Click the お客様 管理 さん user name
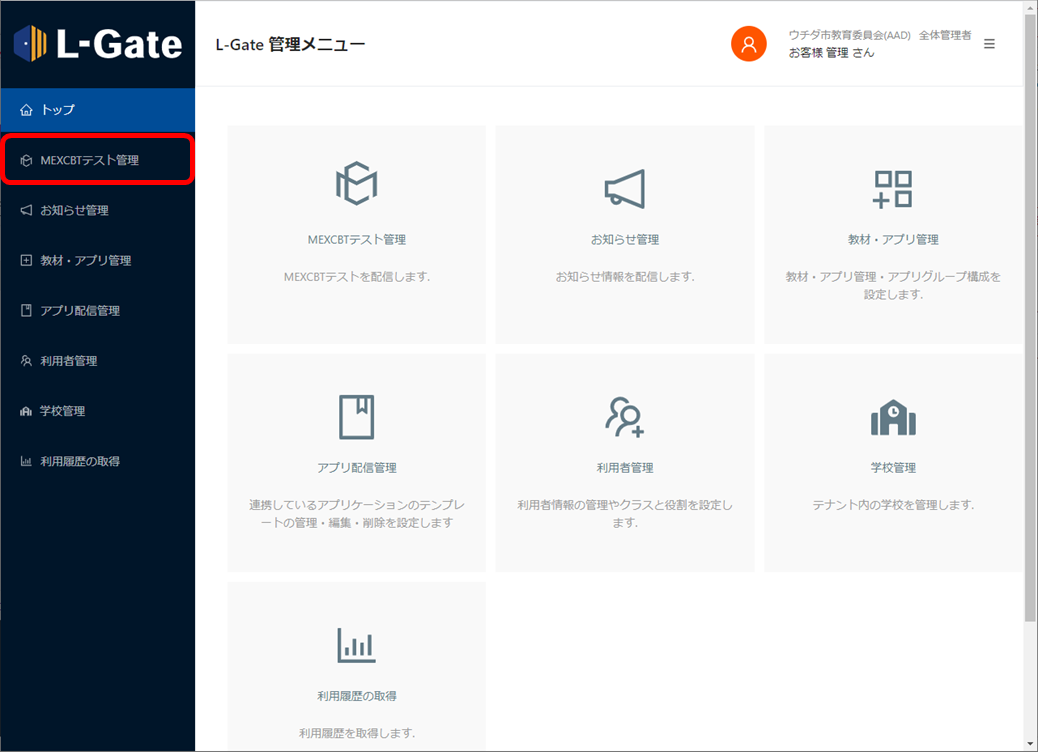 click(831, 53)
